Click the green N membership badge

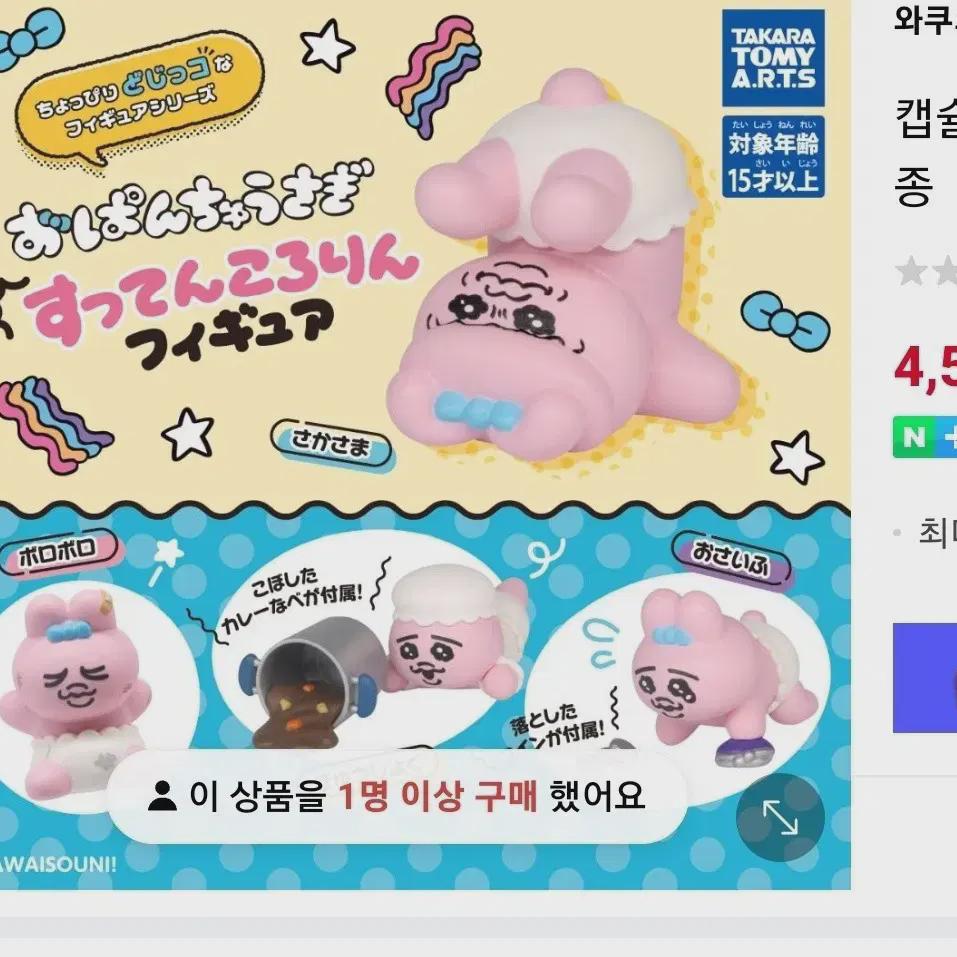tap(914, 437)
